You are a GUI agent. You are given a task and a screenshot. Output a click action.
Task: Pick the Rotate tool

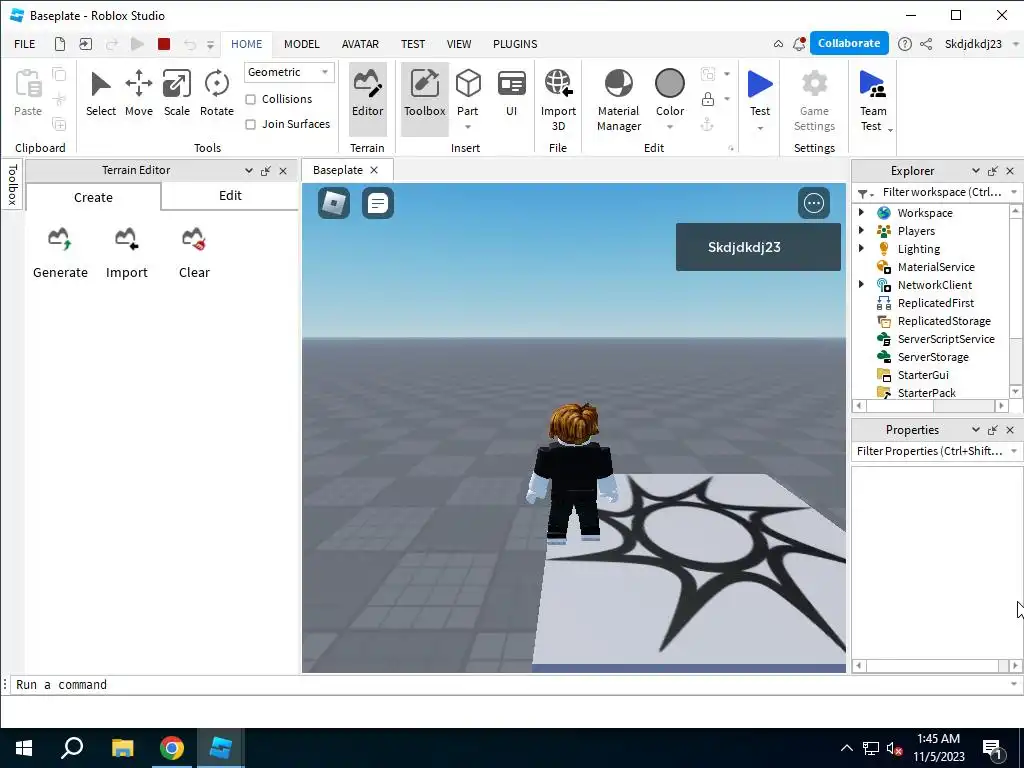click(x=216, y=93)
